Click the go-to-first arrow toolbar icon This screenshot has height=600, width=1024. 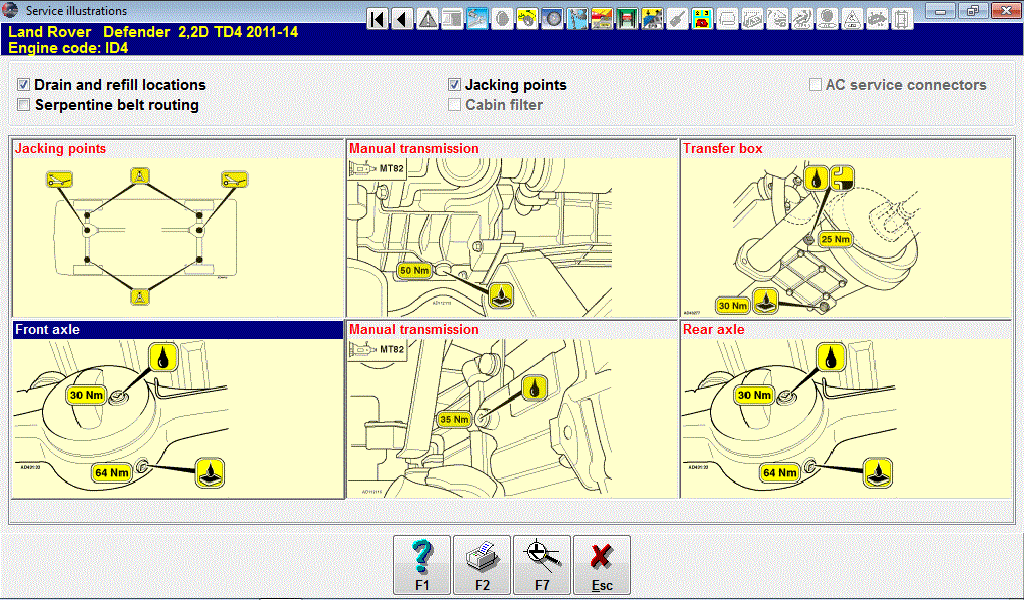[378, 18]
